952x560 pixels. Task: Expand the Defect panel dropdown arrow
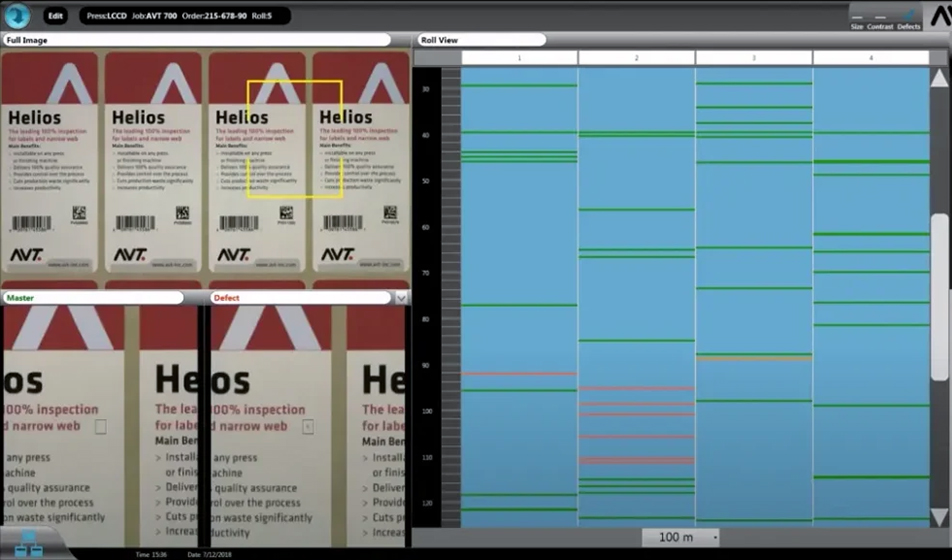tap(401, 298)
